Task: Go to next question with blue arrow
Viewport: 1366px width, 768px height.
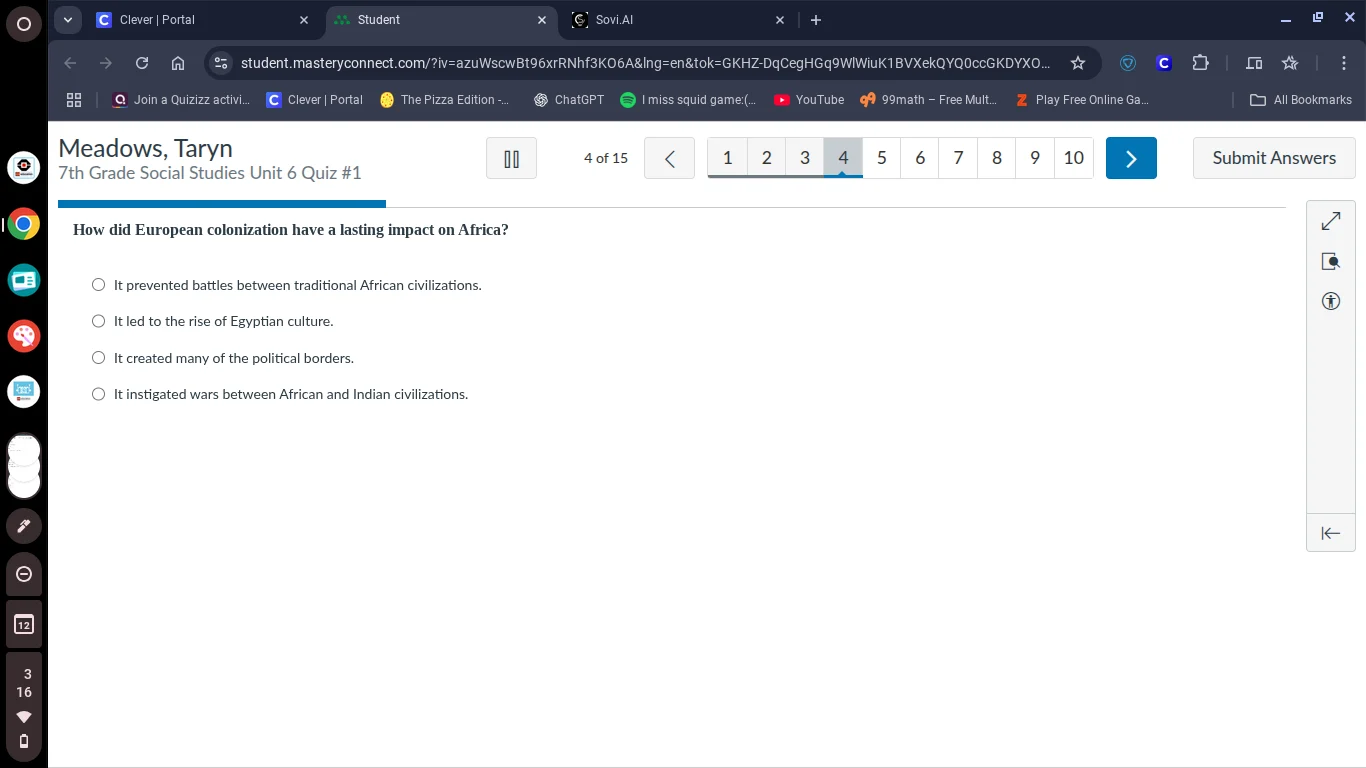Action: (x=1131, y=158)
